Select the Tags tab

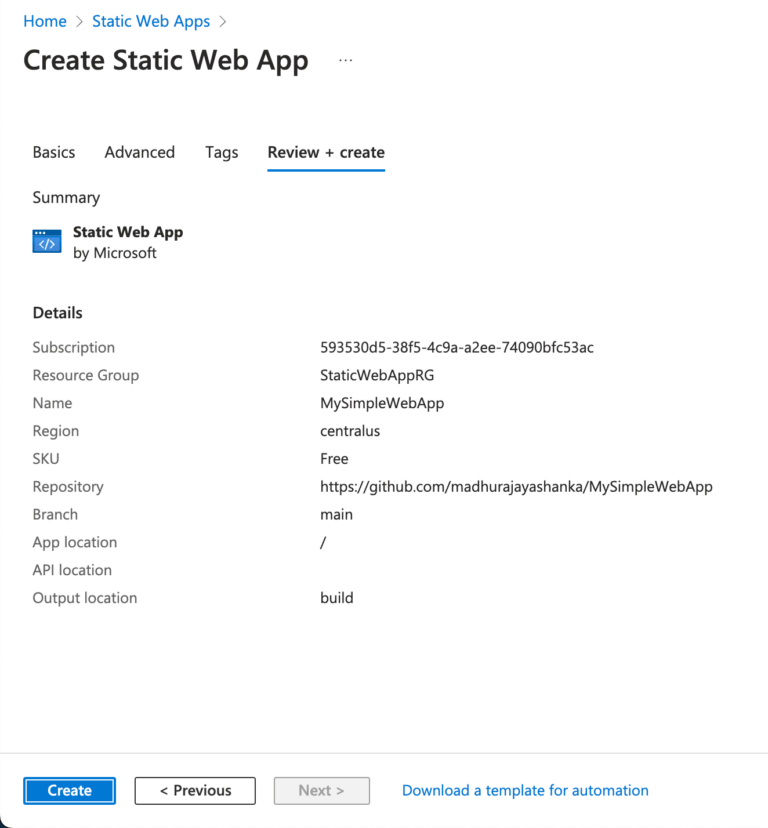[222, 152]
